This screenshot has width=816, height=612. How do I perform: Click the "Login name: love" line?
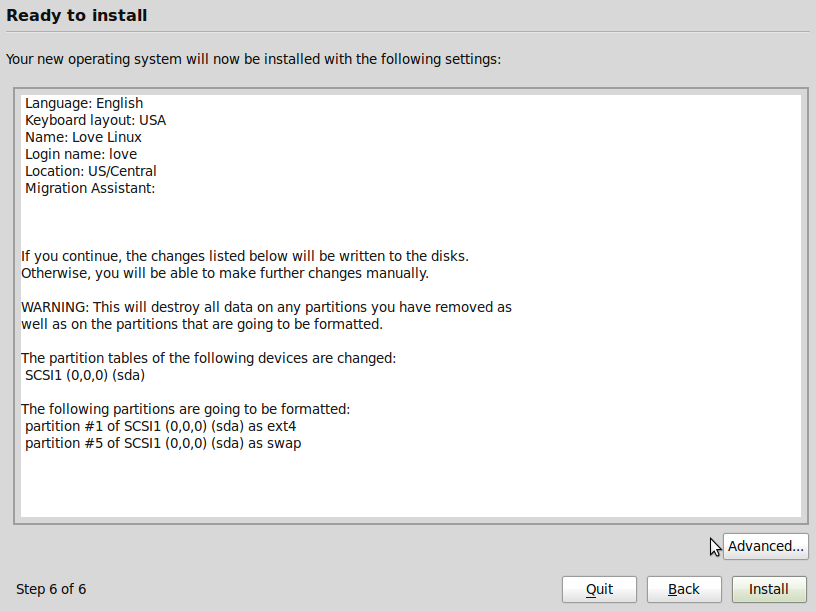coord(81,154)
